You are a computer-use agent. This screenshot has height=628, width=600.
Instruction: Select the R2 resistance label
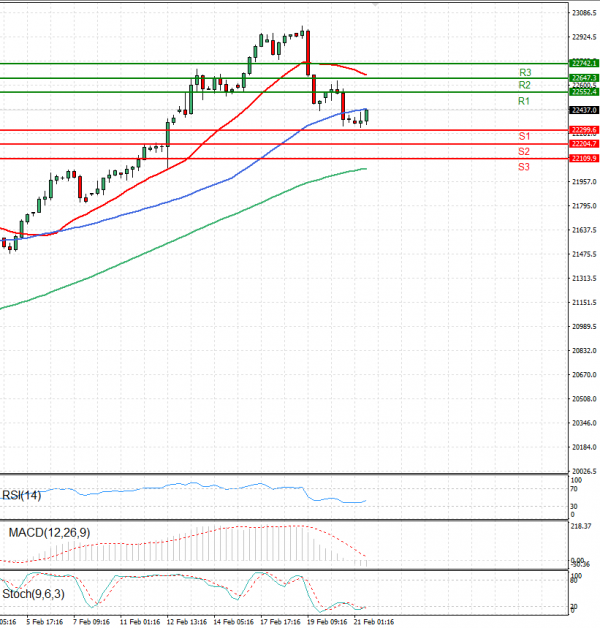524,85
